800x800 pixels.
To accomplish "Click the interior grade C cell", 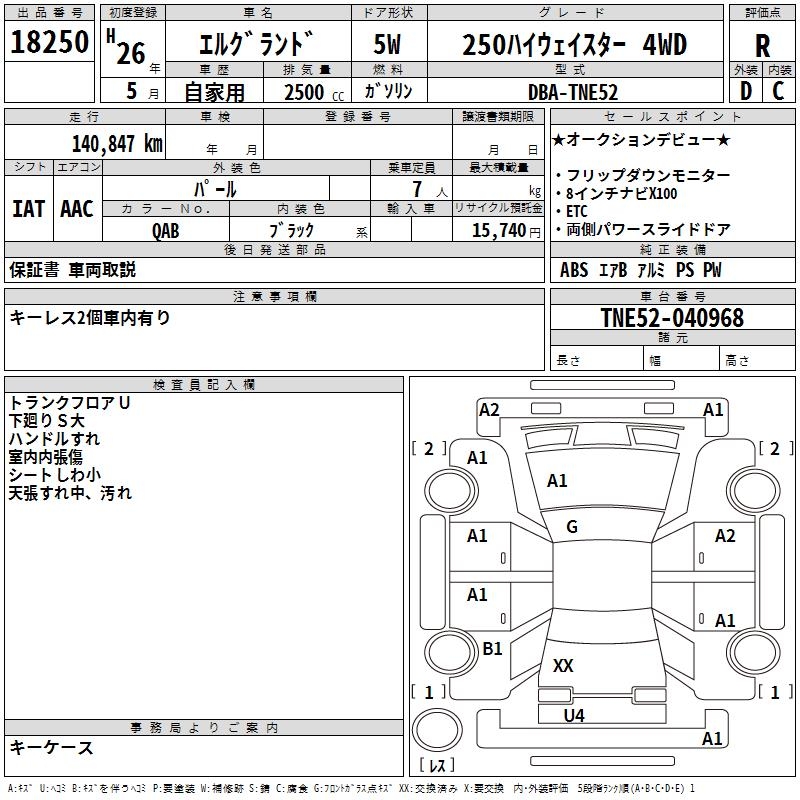I will coord(779,91).
